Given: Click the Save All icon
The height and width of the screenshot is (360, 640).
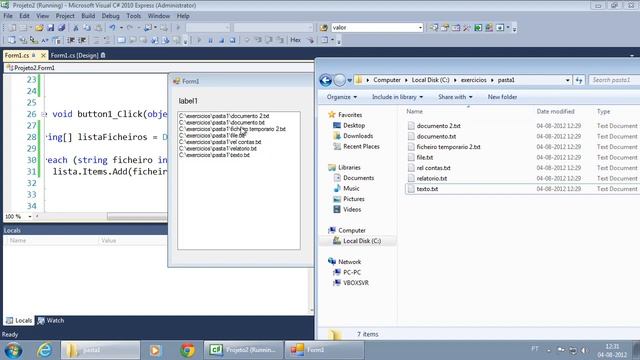Looking at the screenshot, I should coord(62,28).
